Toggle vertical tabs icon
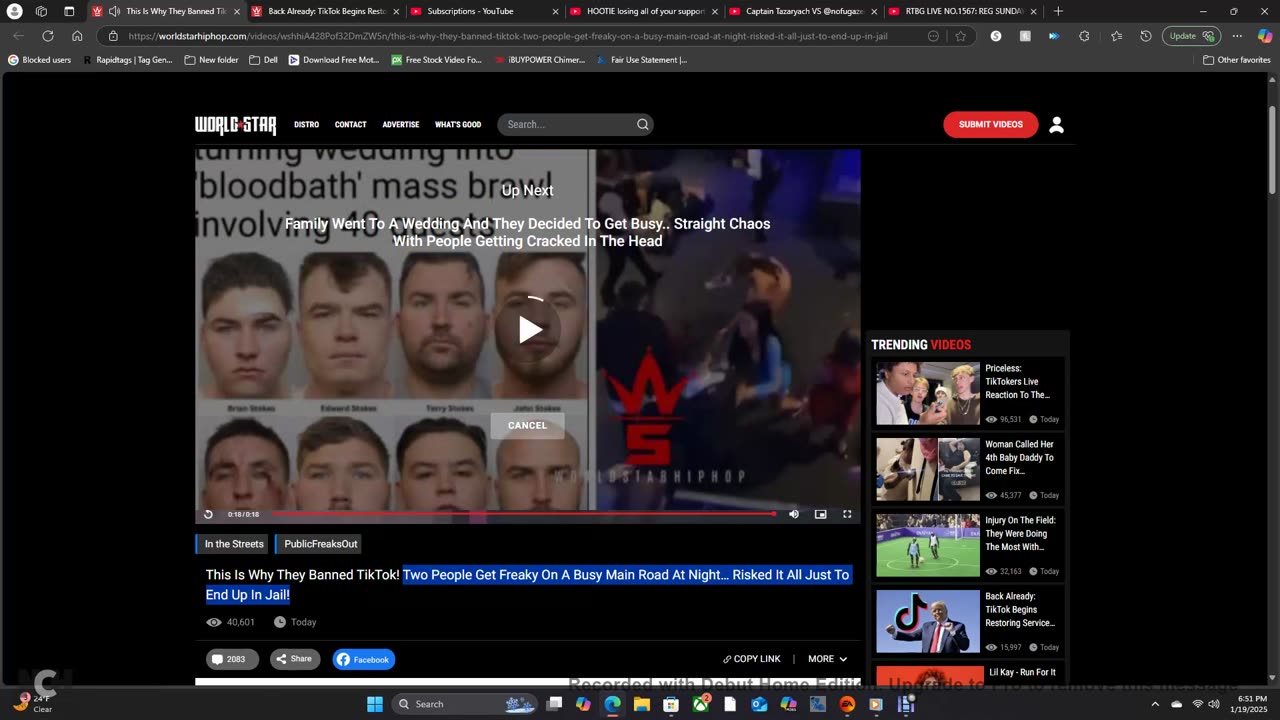 [x=69, y=11]
